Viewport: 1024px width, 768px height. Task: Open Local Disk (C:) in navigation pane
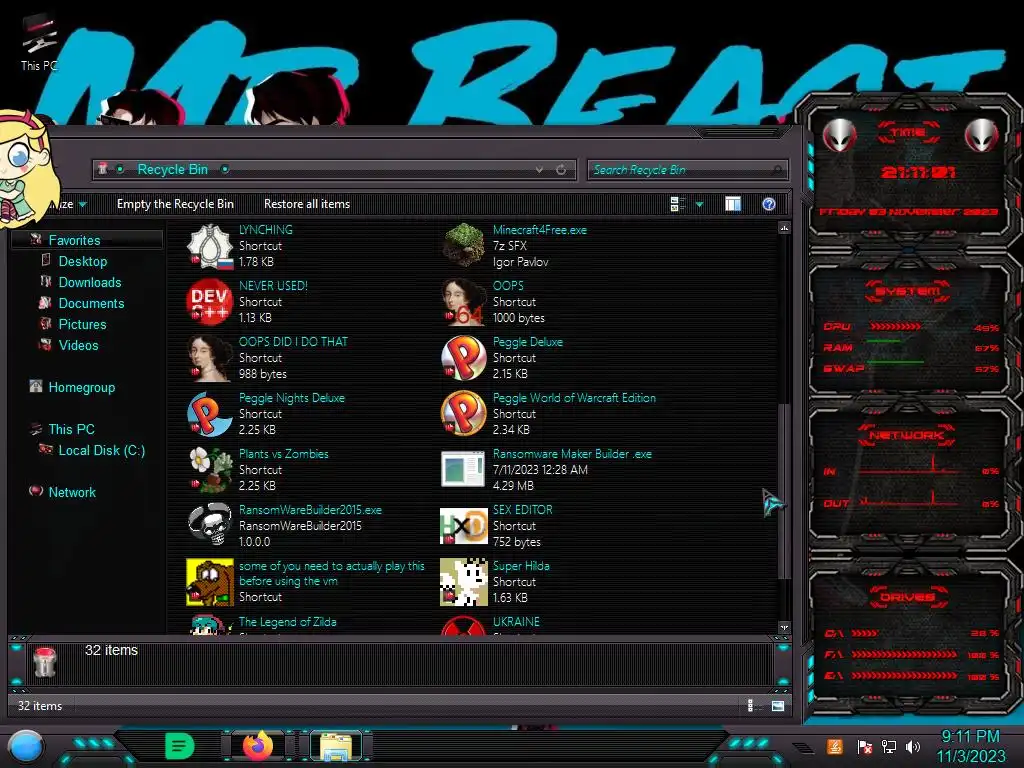click(x=101, y=450)
